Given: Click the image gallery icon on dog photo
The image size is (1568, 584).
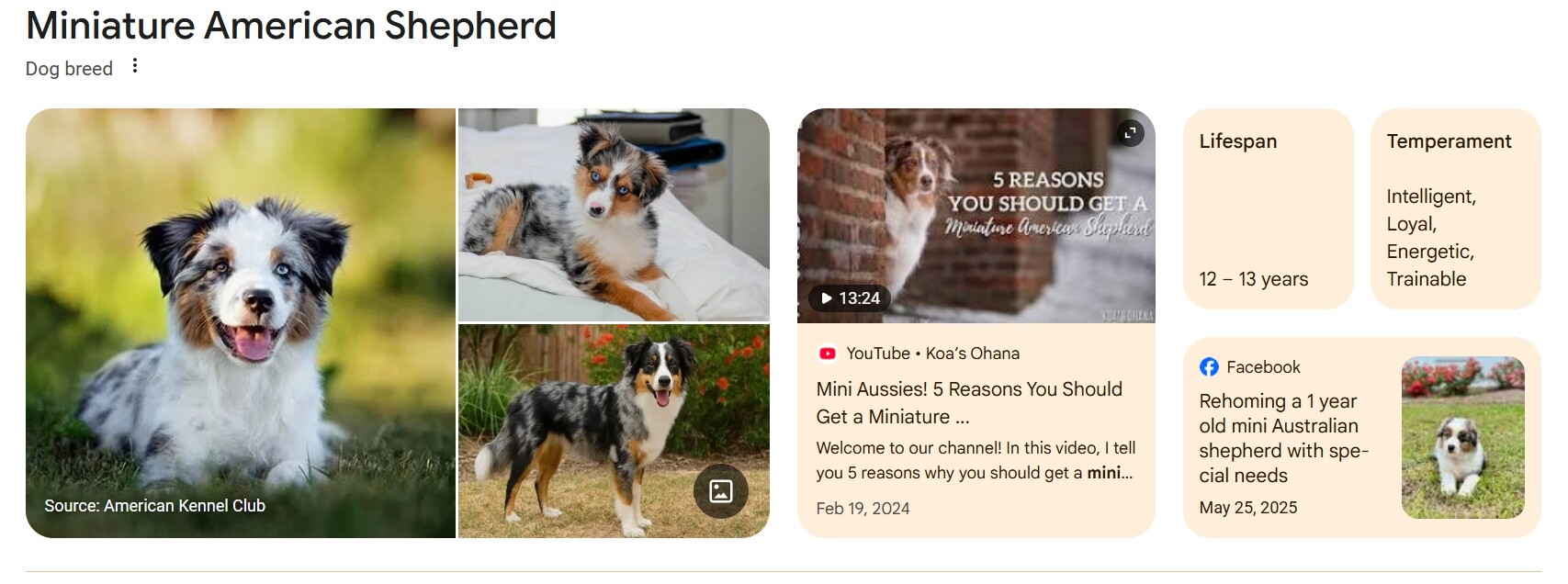Looking at the screenshot, I should coord(721,491).
